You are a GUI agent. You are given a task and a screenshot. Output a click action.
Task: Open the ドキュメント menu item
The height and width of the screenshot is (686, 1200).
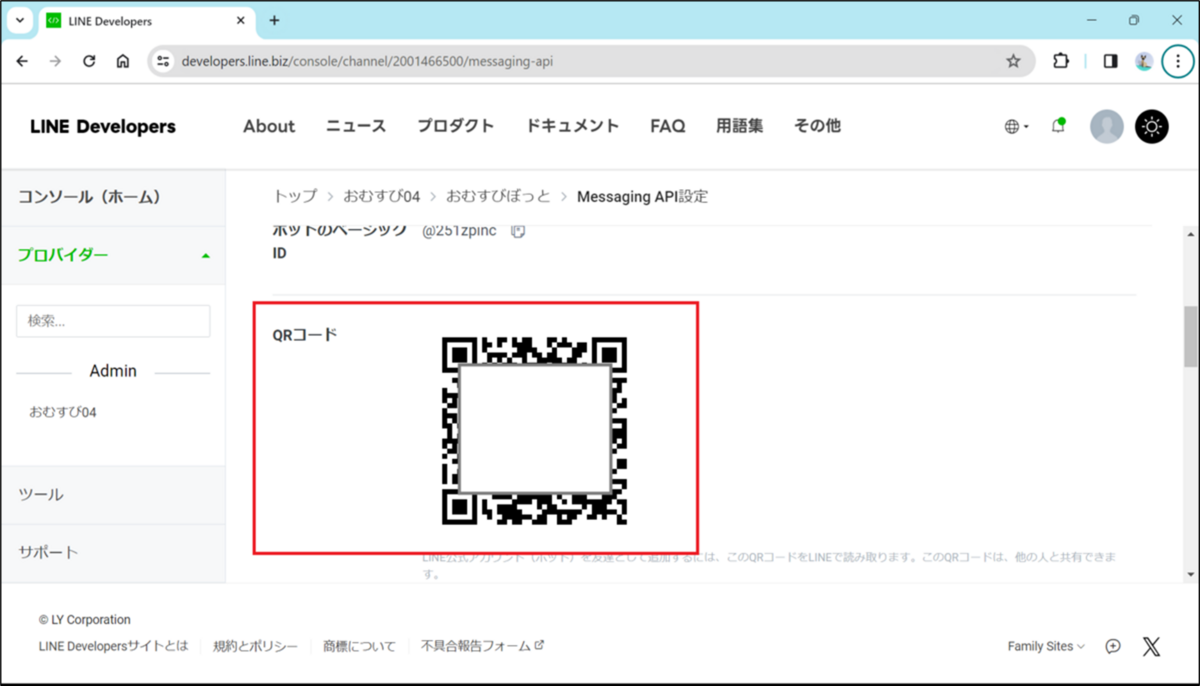coord(572,126)
